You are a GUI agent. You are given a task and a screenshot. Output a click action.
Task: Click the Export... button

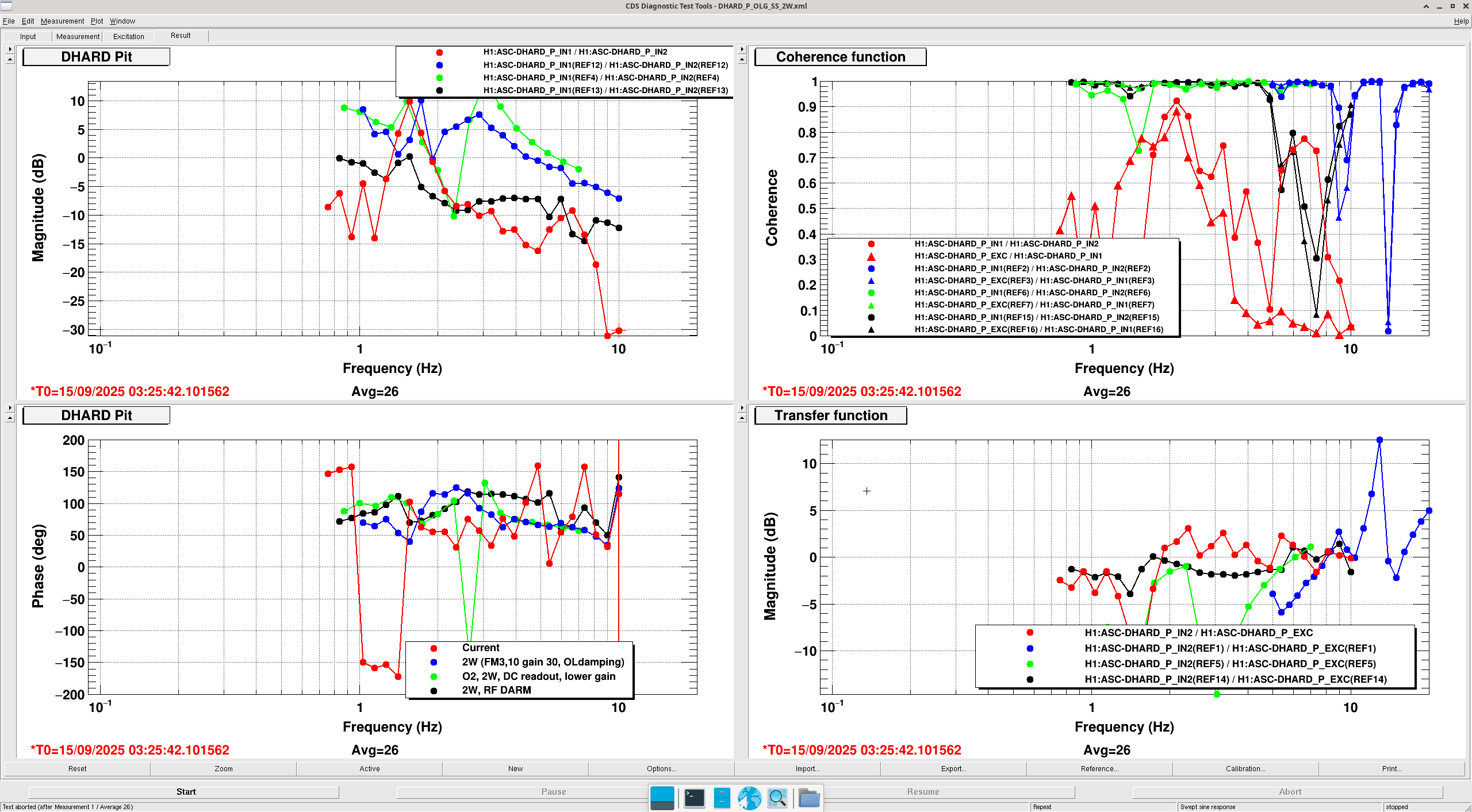click(953, 768)
